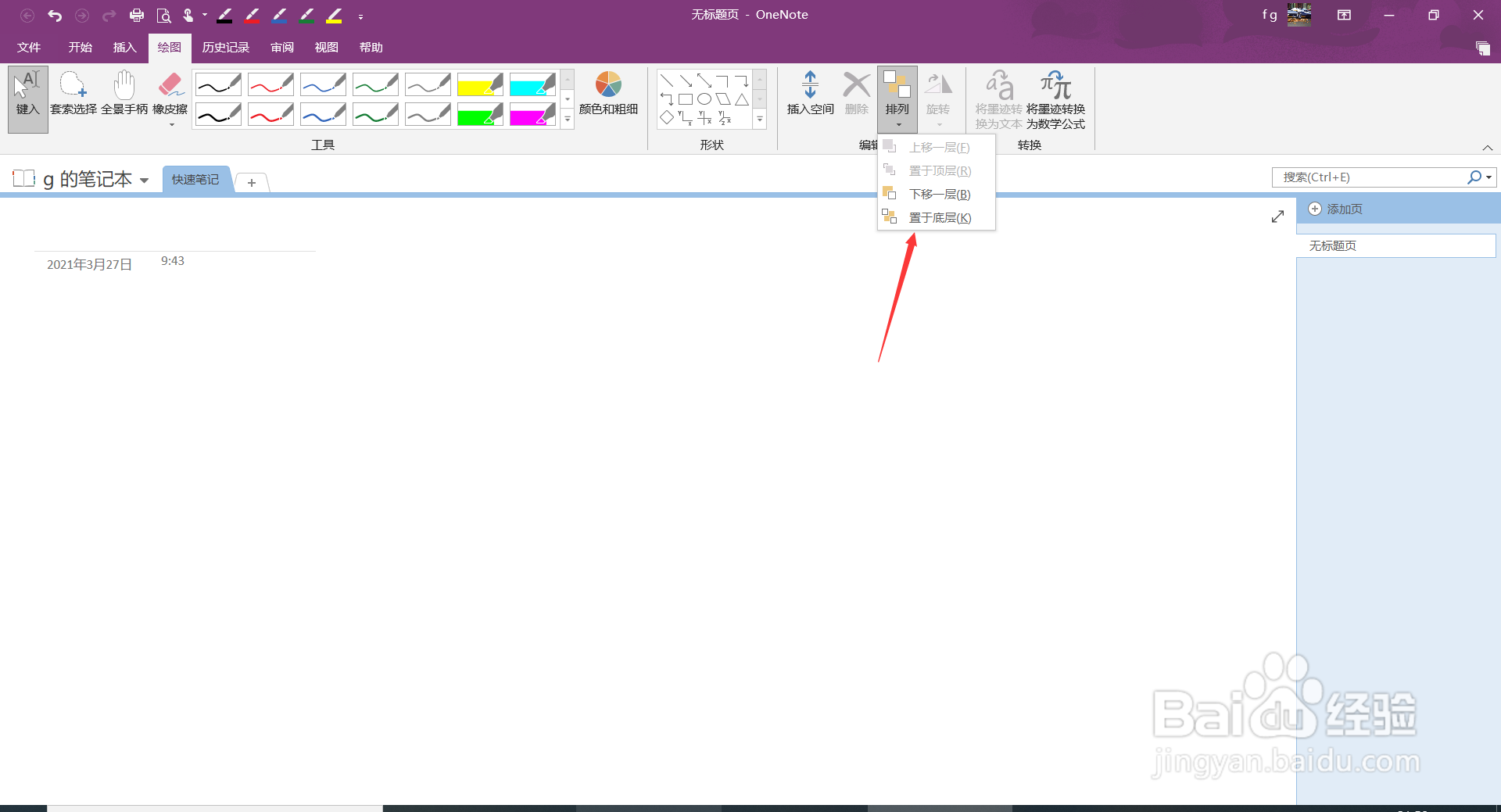The height and width of the screenshot is (812, 1501).
Task: Click 将墨迹转换为数学公式 ink to math
Action: coord(1055,100)
